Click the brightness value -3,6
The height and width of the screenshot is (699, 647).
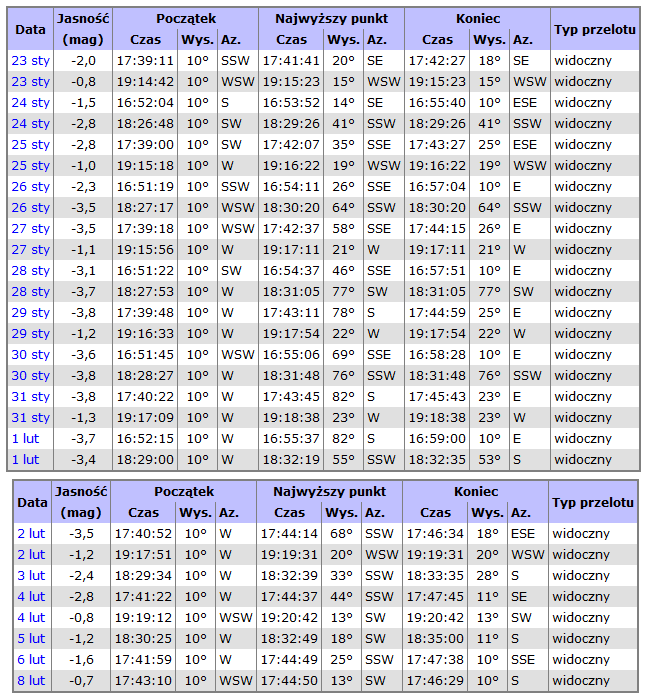(83, 354)
